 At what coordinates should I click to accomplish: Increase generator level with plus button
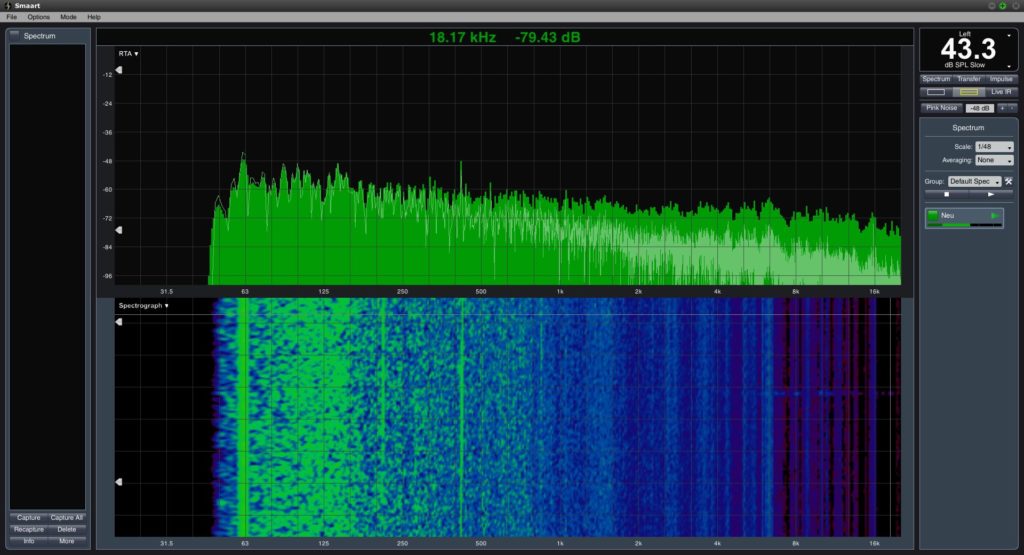point(1002,108)
